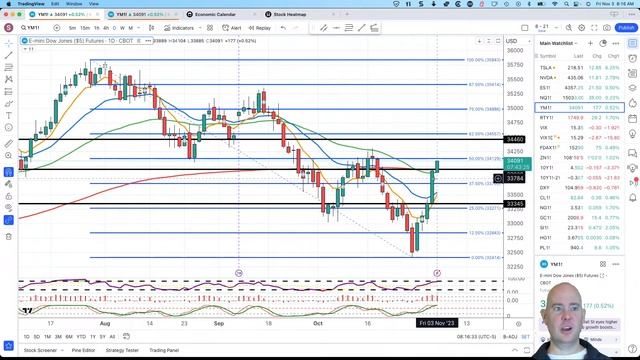Open quick search magnifier in top toolbar
Screen dimensions: 640x360
pos(569,28)
